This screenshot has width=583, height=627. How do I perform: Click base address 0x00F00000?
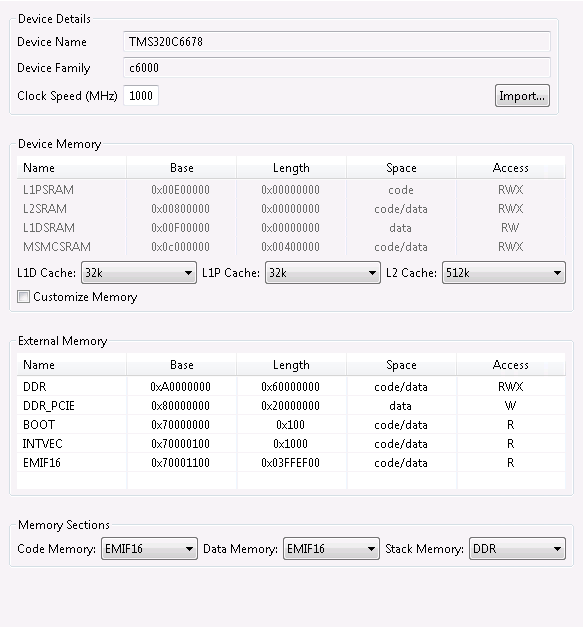(x=180, y=228)
